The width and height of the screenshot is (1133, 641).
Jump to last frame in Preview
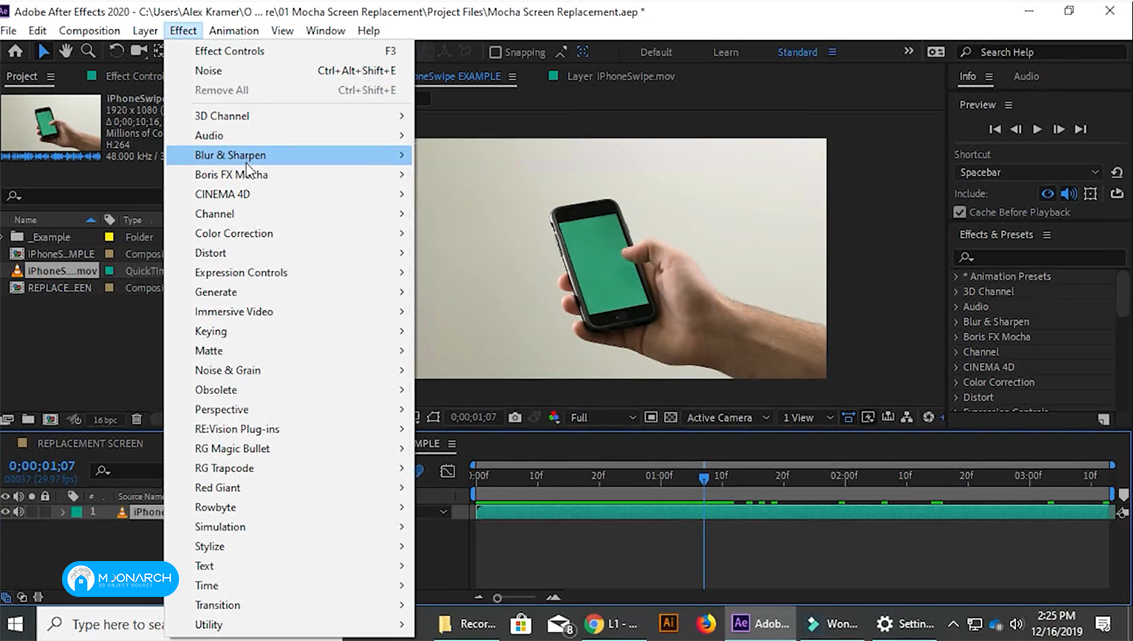point(1081,129)
